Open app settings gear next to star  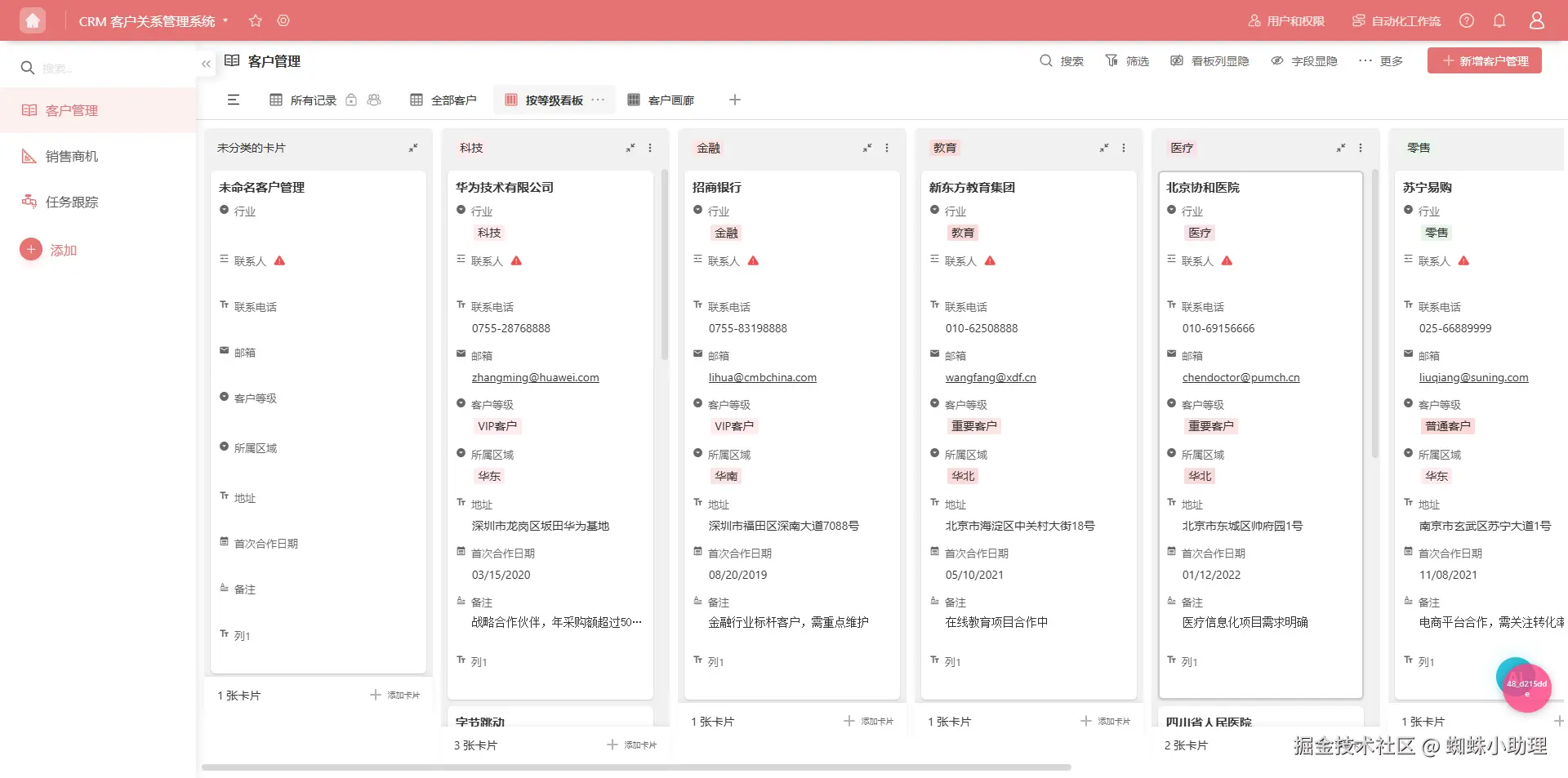pos(283,20)
